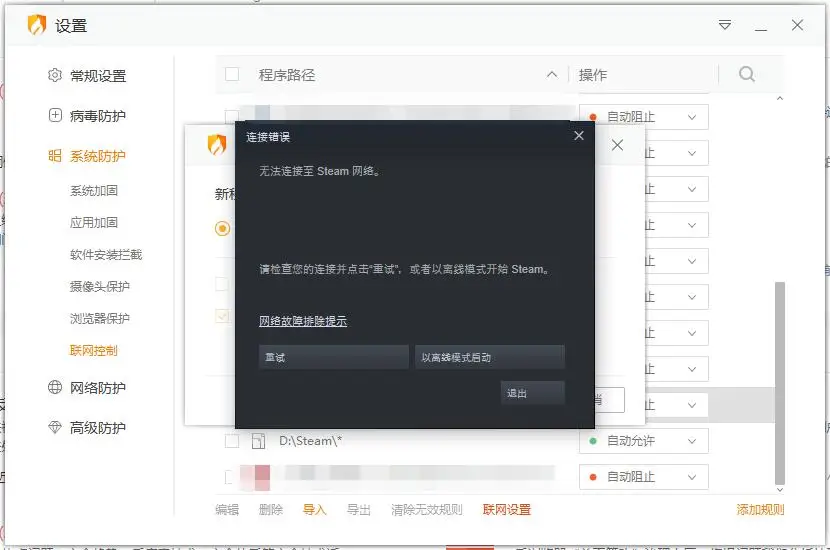Select the orange radio button in rule dialog

pyautogui.click(x=222, y=229)
